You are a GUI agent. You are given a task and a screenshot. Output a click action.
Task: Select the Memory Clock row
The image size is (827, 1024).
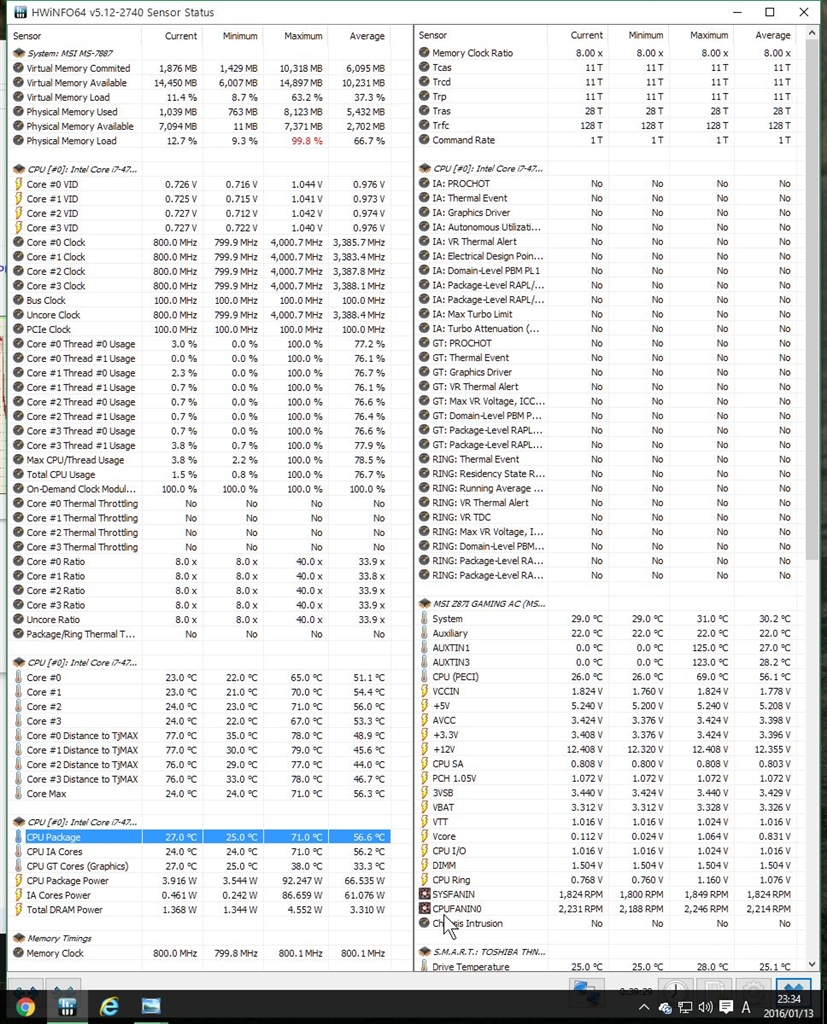[201, 953]
